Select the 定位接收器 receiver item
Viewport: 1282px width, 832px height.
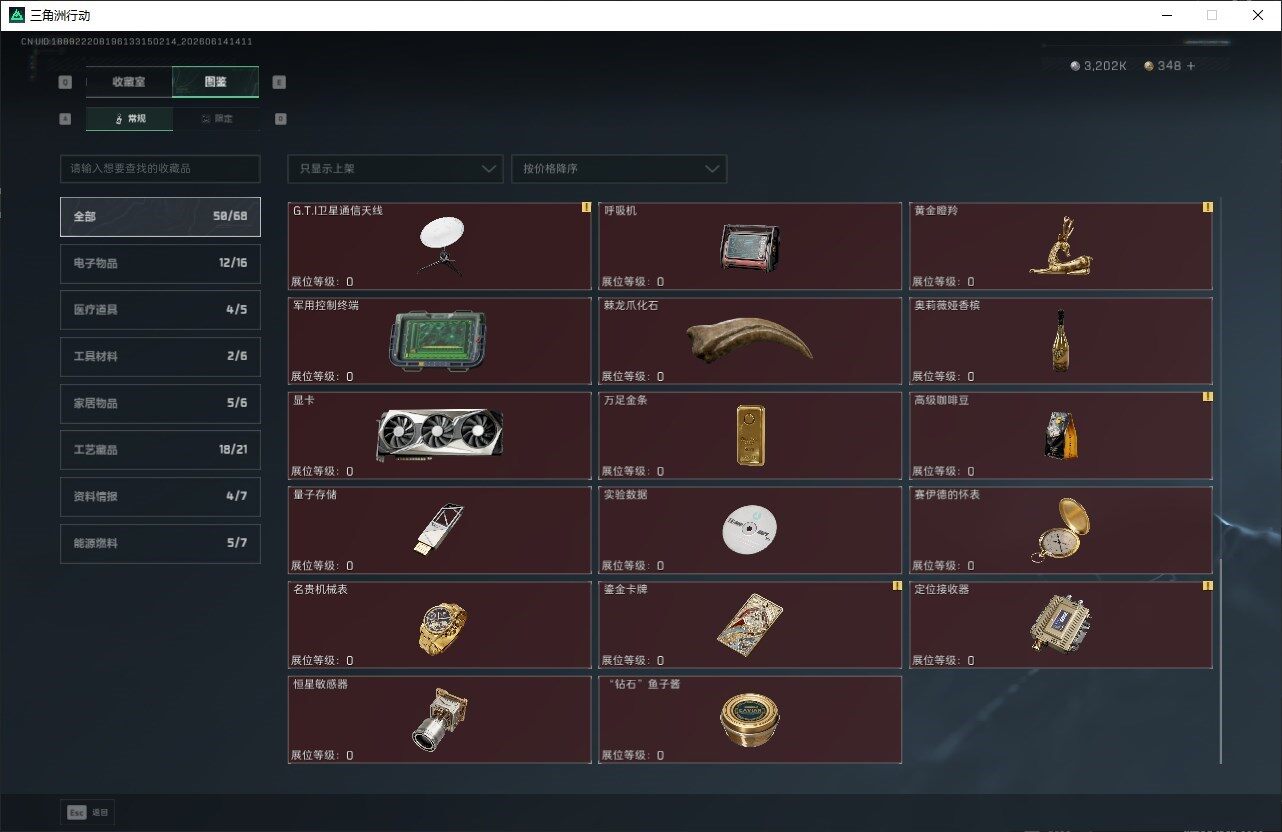(x=1061, y=625)
